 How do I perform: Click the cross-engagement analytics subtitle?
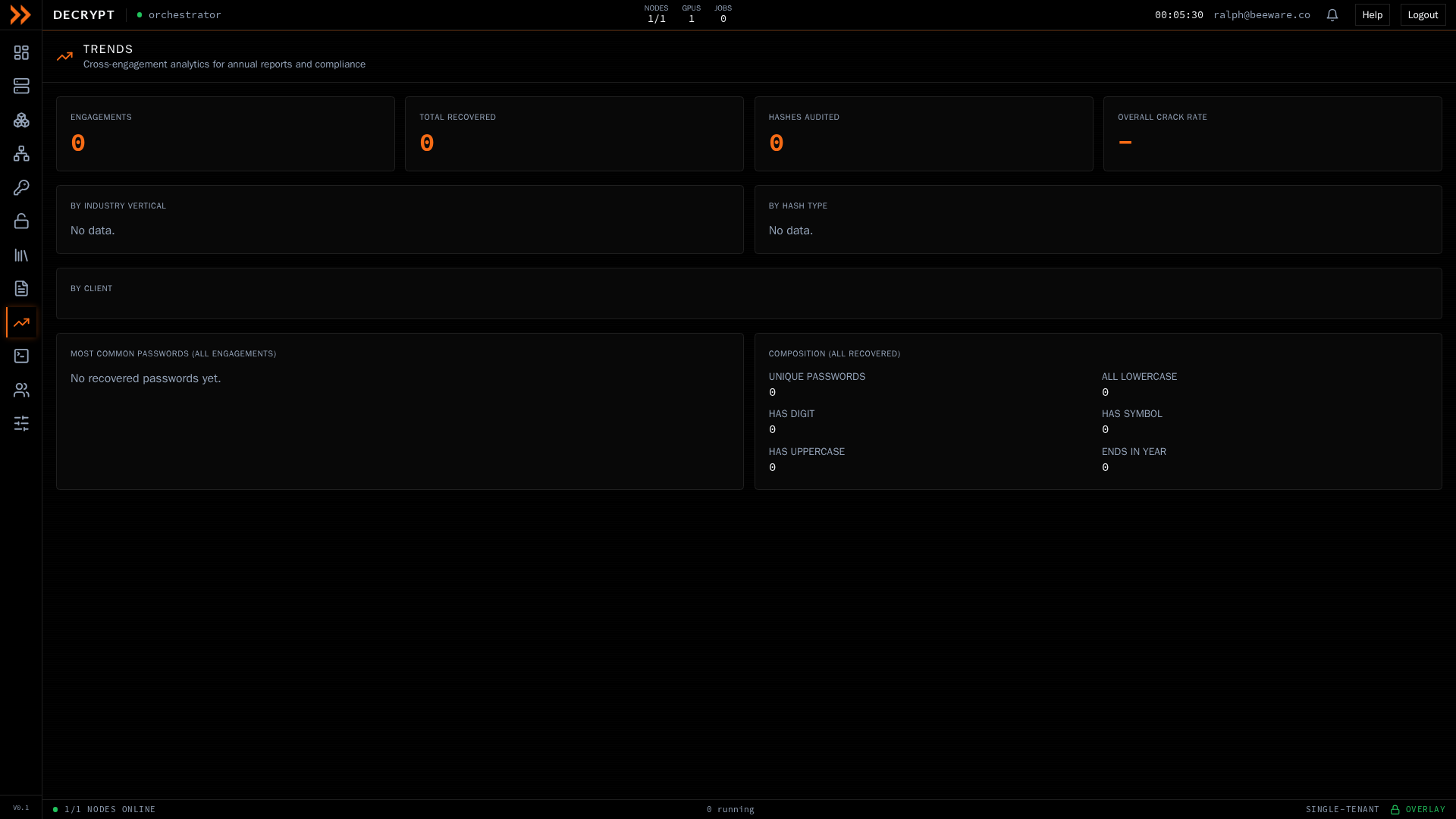click(224, 64)
